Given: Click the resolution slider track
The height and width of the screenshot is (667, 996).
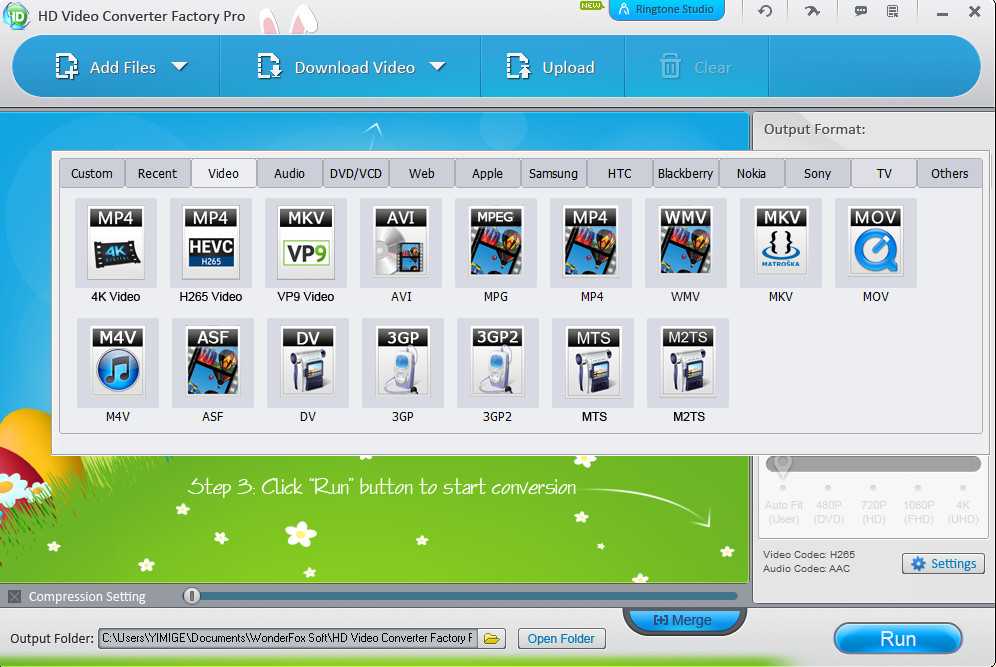Looking at the screenshot, I should tap(873, 464).
